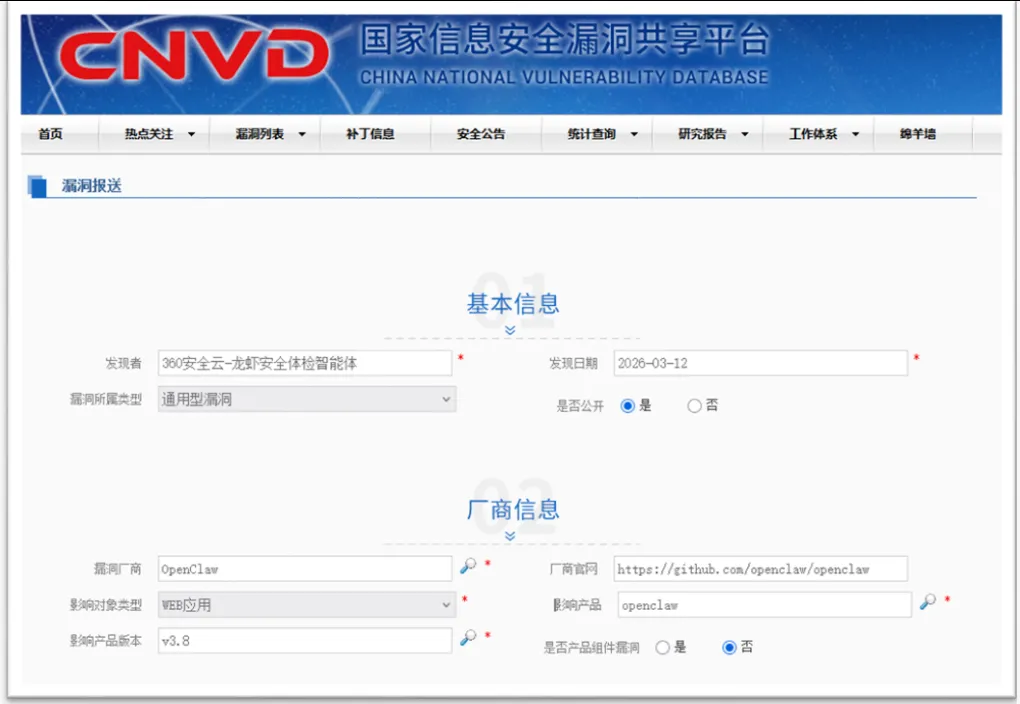Select 是 for 是否公开
Screen dimensions: 1020x704
click(627, 406)
